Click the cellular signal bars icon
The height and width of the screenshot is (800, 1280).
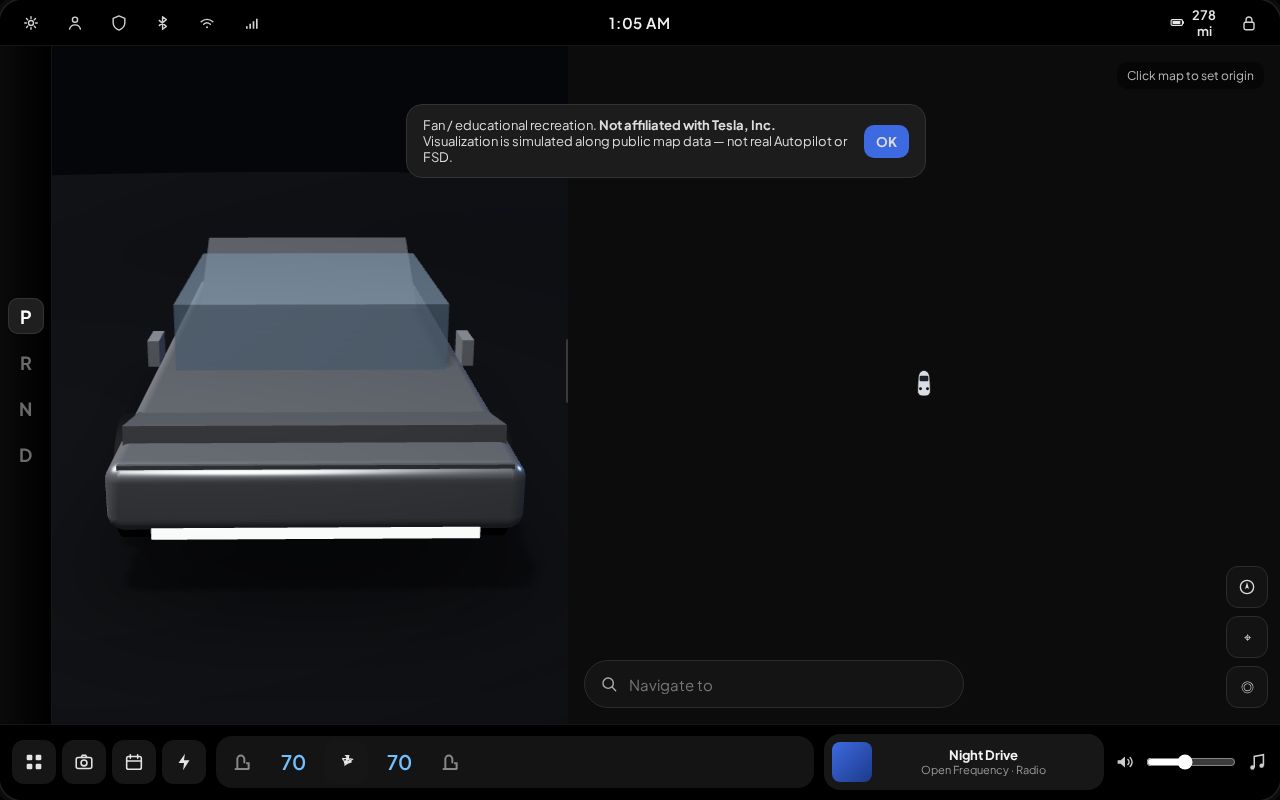251,23
